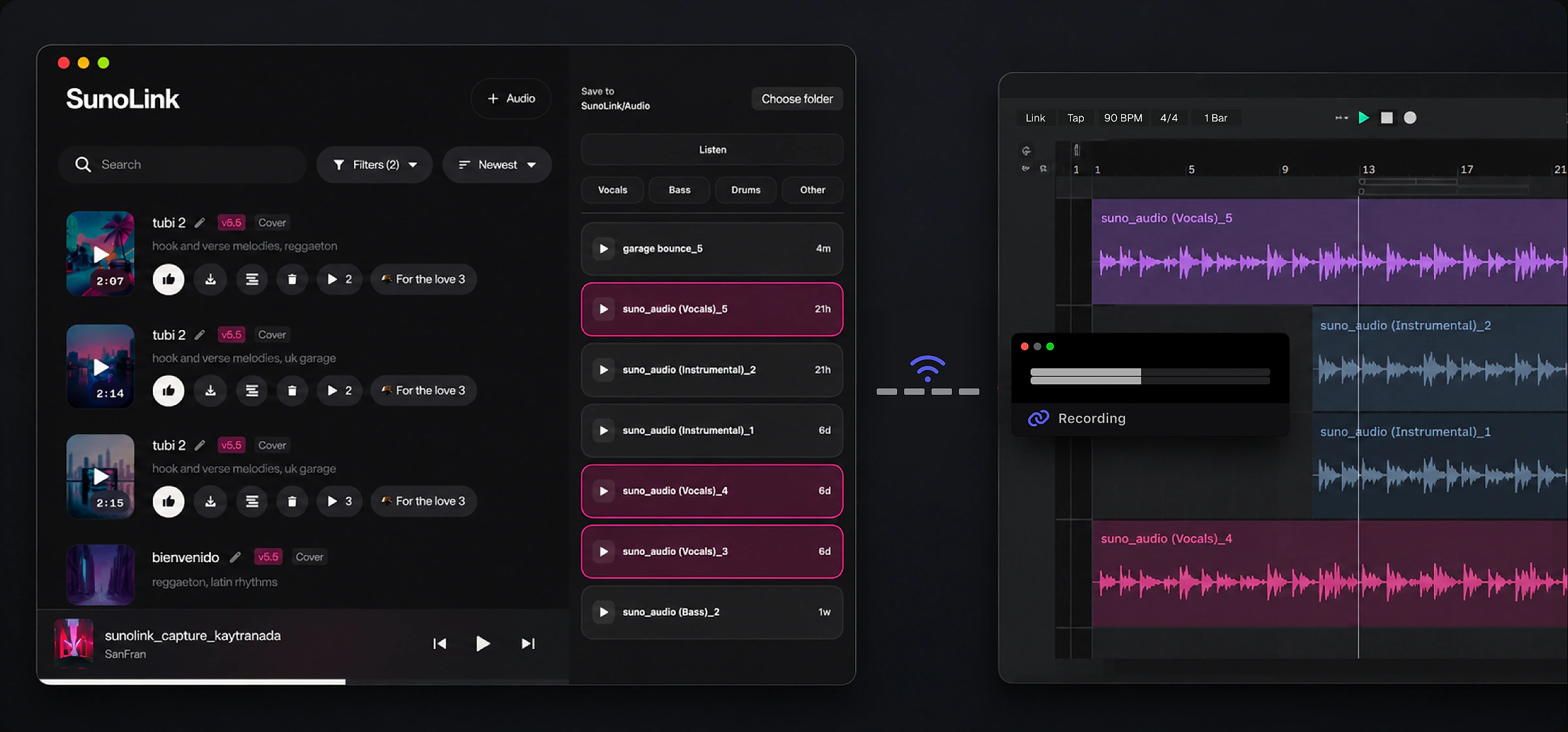The width and height of the screenshot is (1568, 732).
Task: Play suno_audio (Vocals)_3 file
Action: tap(604, 552)
